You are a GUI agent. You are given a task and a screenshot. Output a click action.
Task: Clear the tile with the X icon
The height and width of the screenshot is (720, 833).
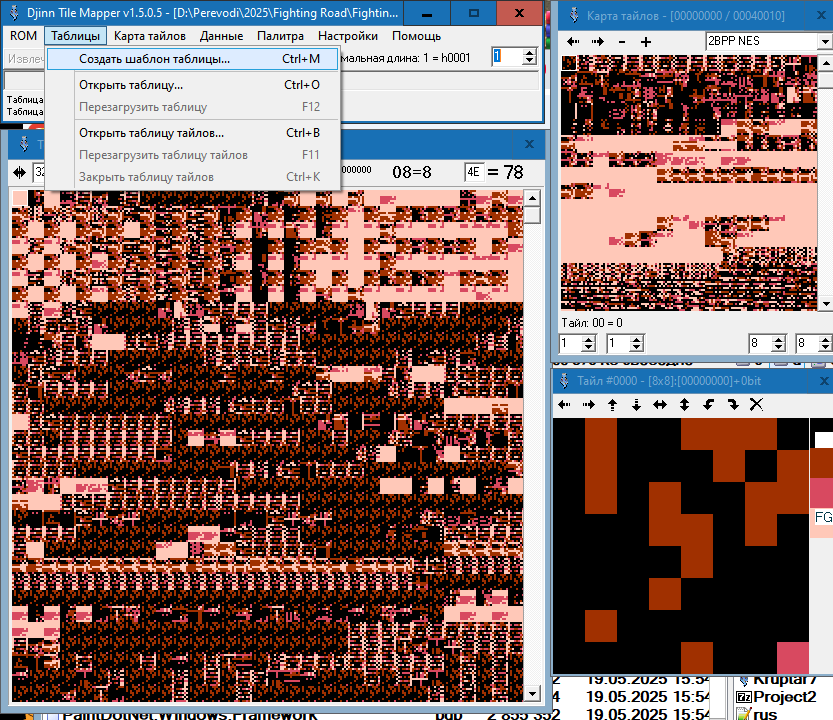pyautogui.click(x=756, y=405)
